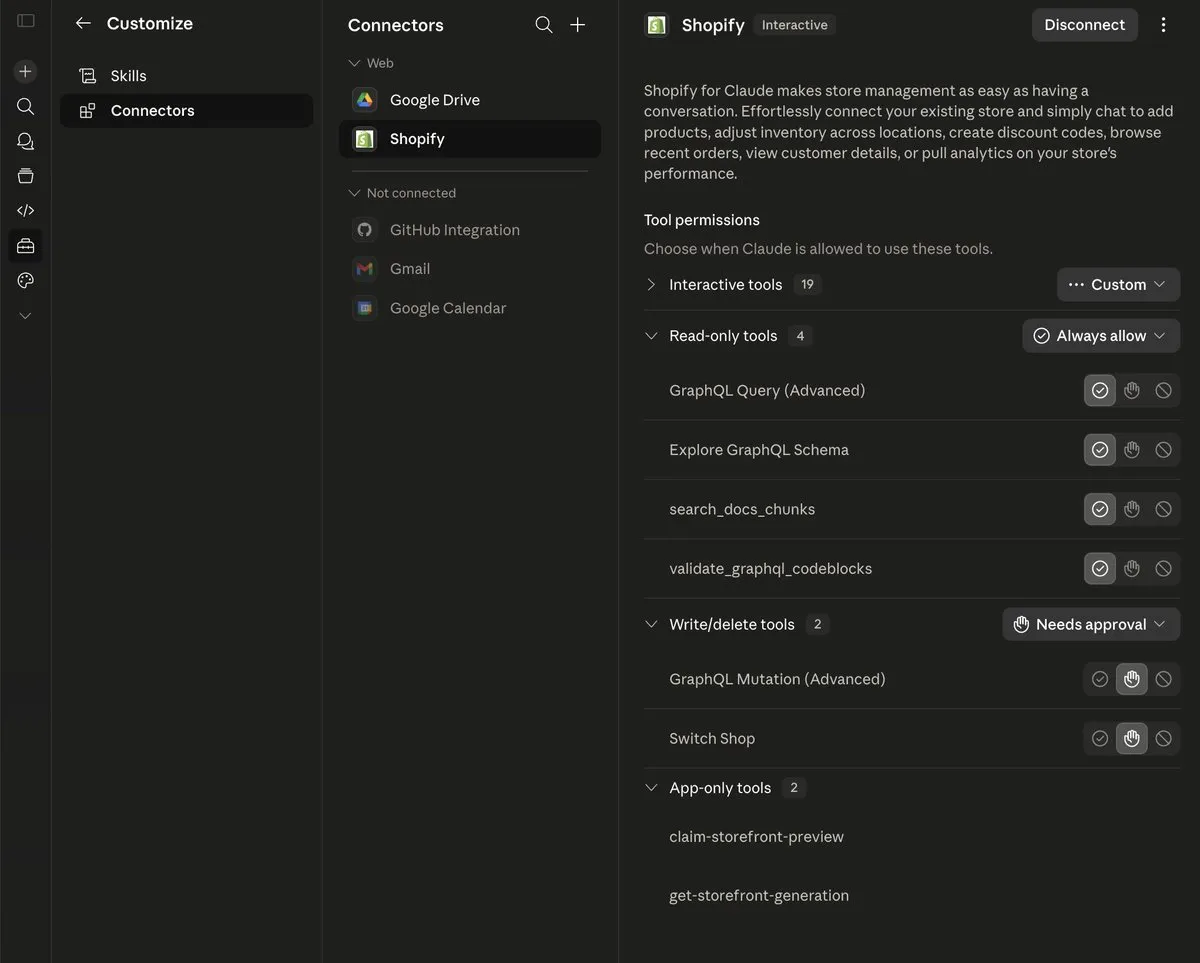The image size is (1200, 963).
Task: Open Custom permission dropdown for Interactive tools
Action: click(1118, 285)
